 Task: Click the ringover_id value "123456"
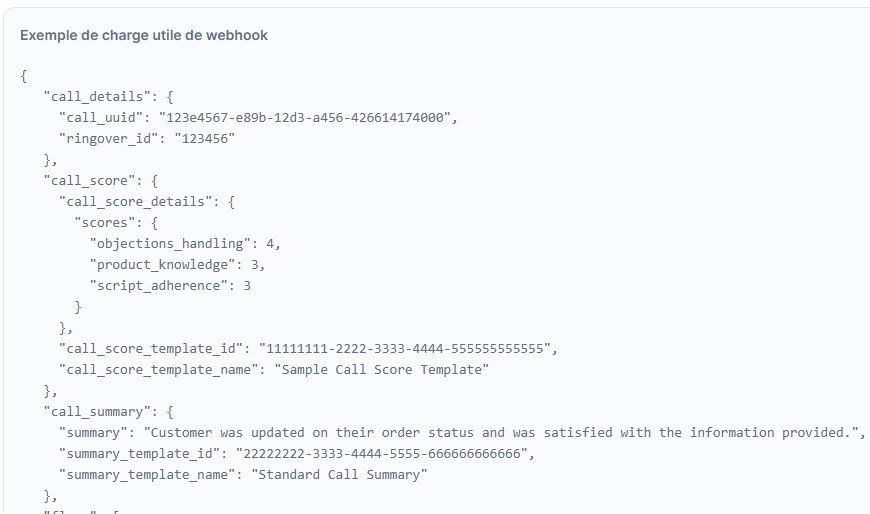tap(205, 139)
